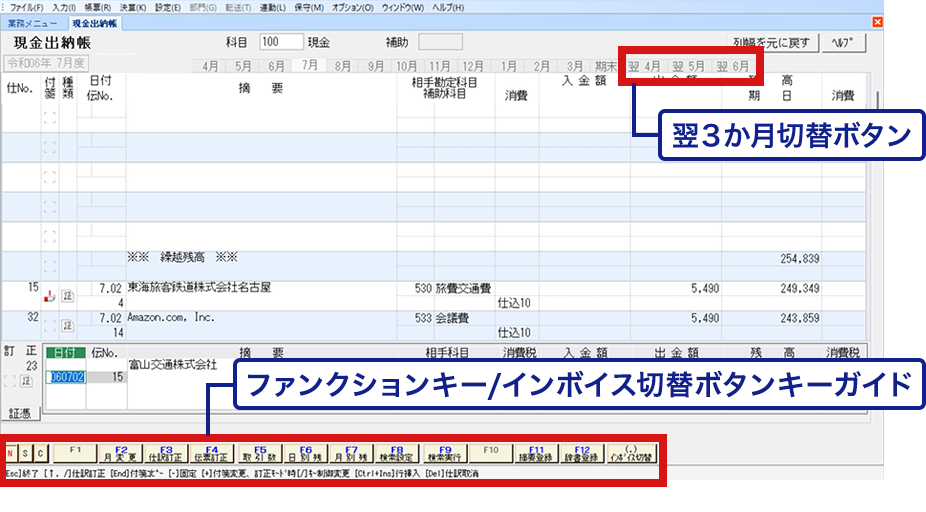
Task: Open the オプション(O) menu
Action: pos(352,7)
